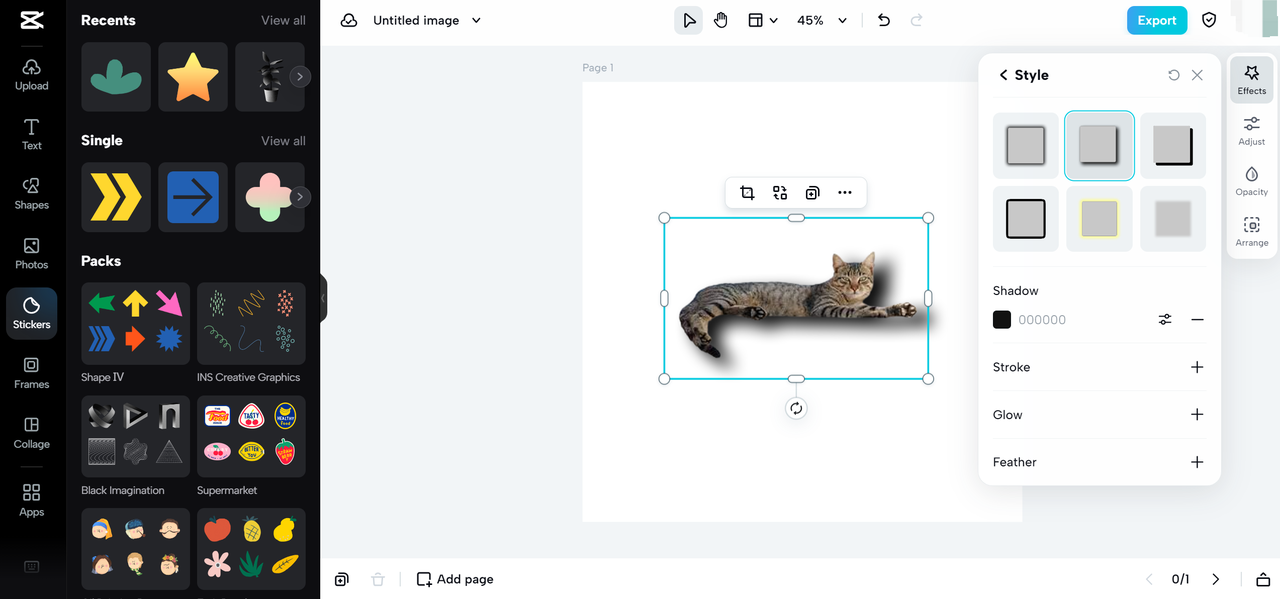Select the yellow star sticker

click(193, 77)
